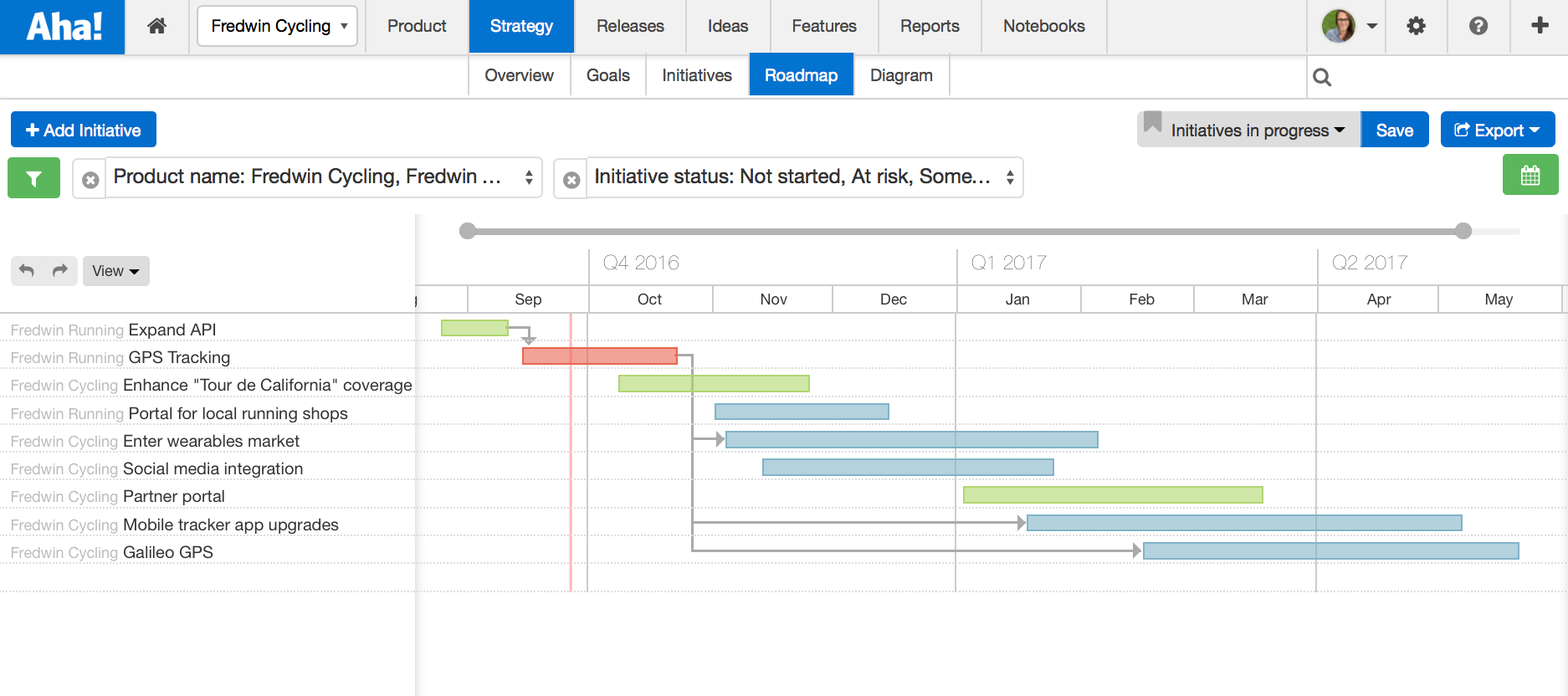The height and width of the screenshot is (696, 1568).
Task: Click the Q2 2017 quarter header
Action: (x=1370, y=263)
